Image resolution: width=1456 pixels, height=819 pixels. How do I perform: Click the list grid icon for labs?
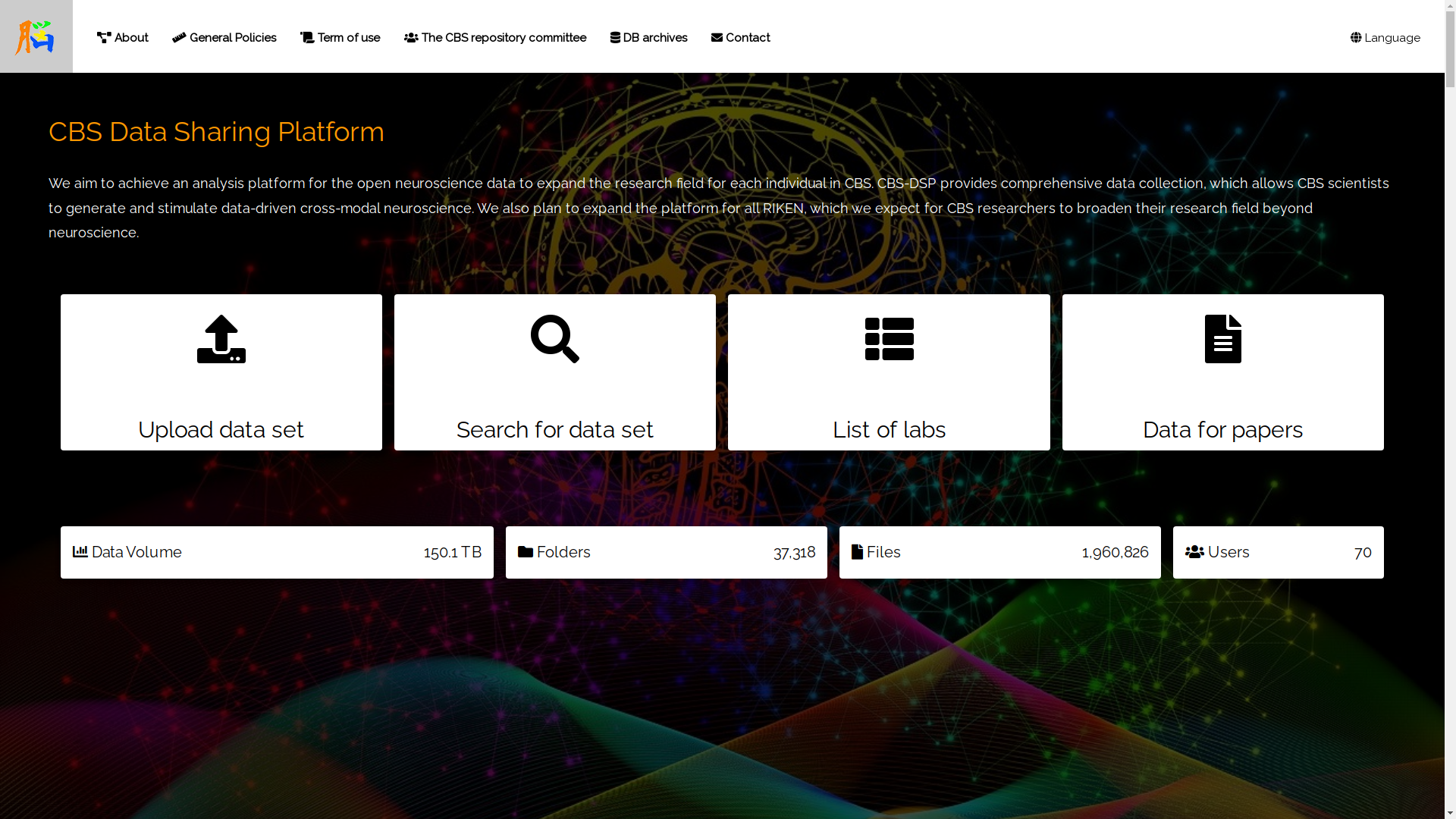click(889, 339)
